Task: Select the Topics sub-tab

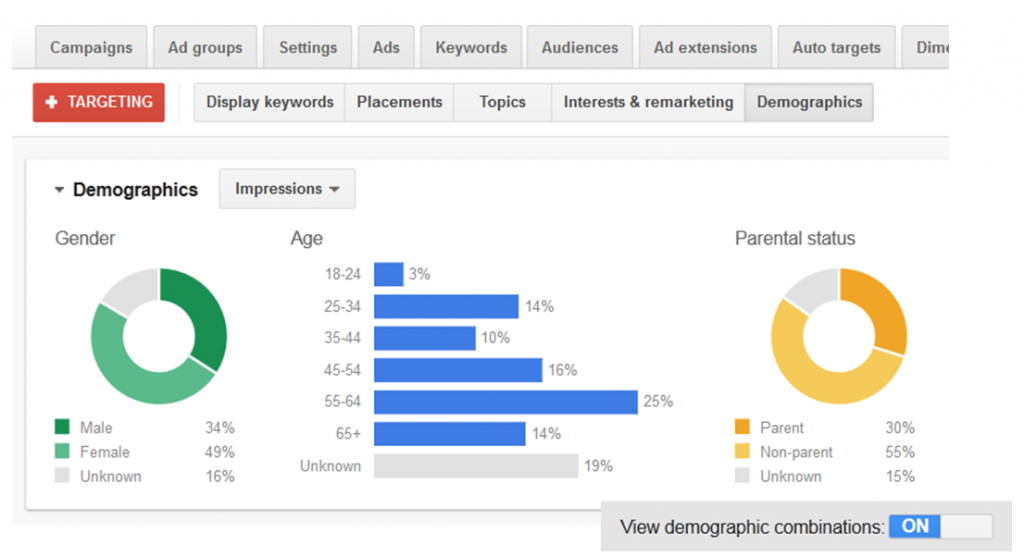Action: click(502, 103)
